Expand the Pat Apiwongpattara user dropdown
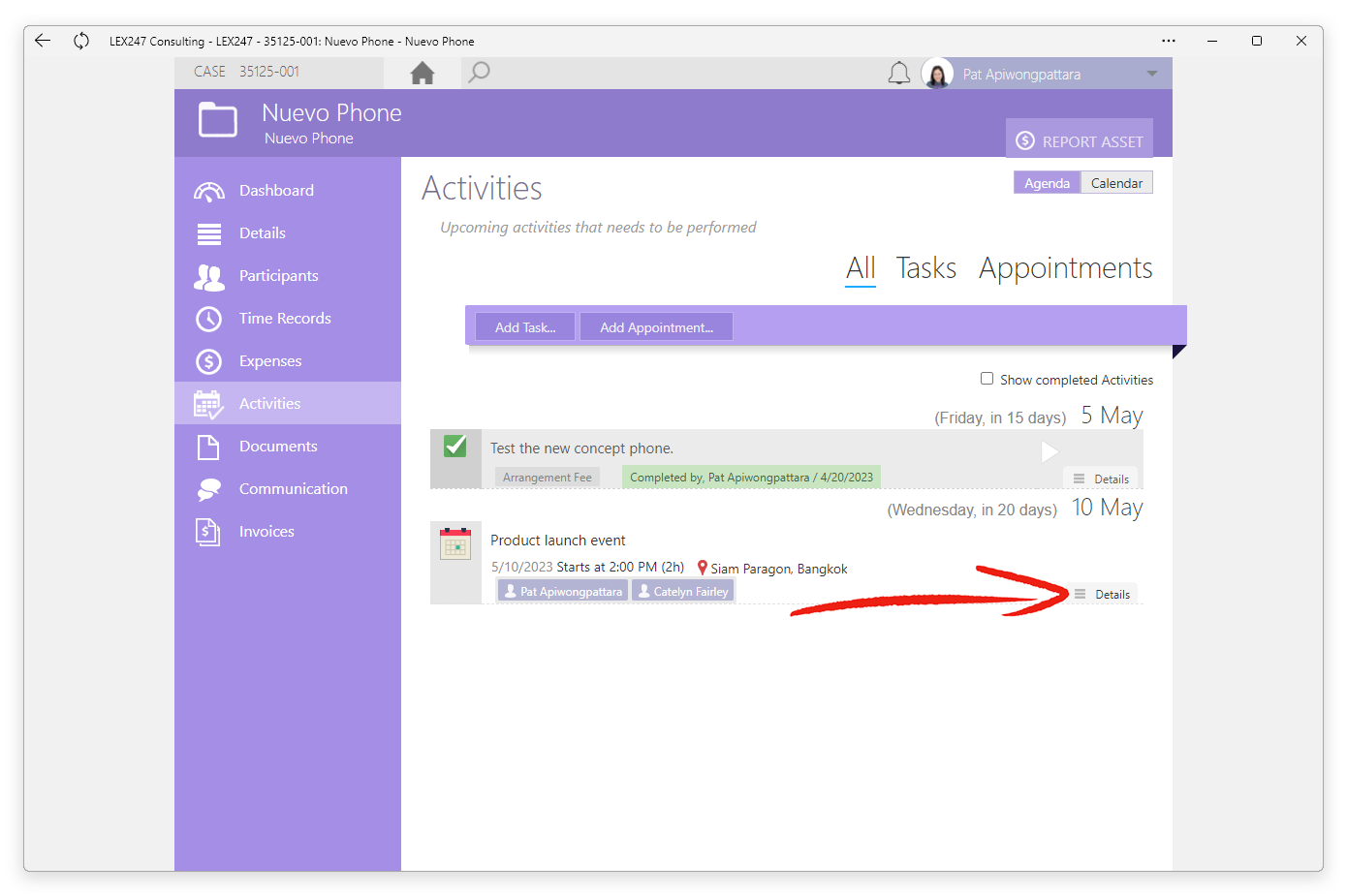The image size is (1347, 896). [1152, 74]
